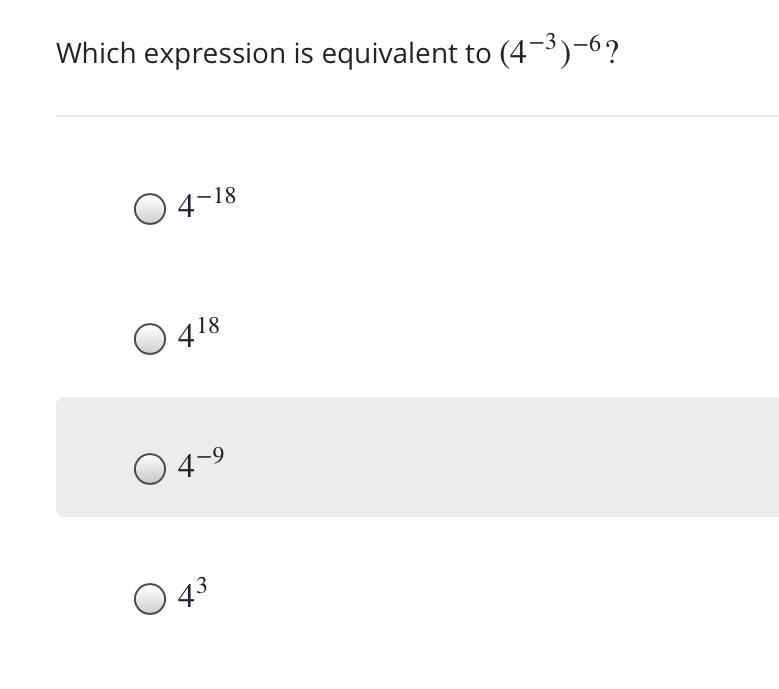Viewport: 779px width, 689px height.
Task: Click the answer label 4^-9
Action: [201, 462]
